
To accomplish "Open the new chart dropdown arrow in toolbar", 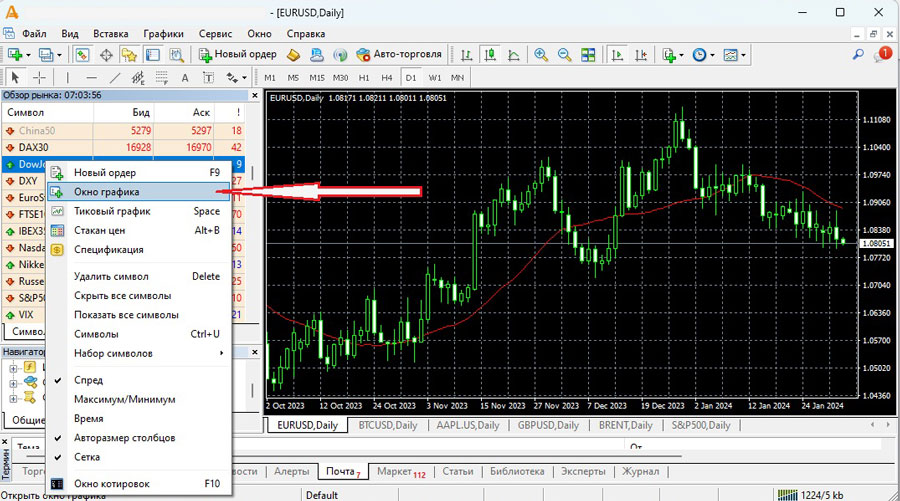I will point(29,55).
